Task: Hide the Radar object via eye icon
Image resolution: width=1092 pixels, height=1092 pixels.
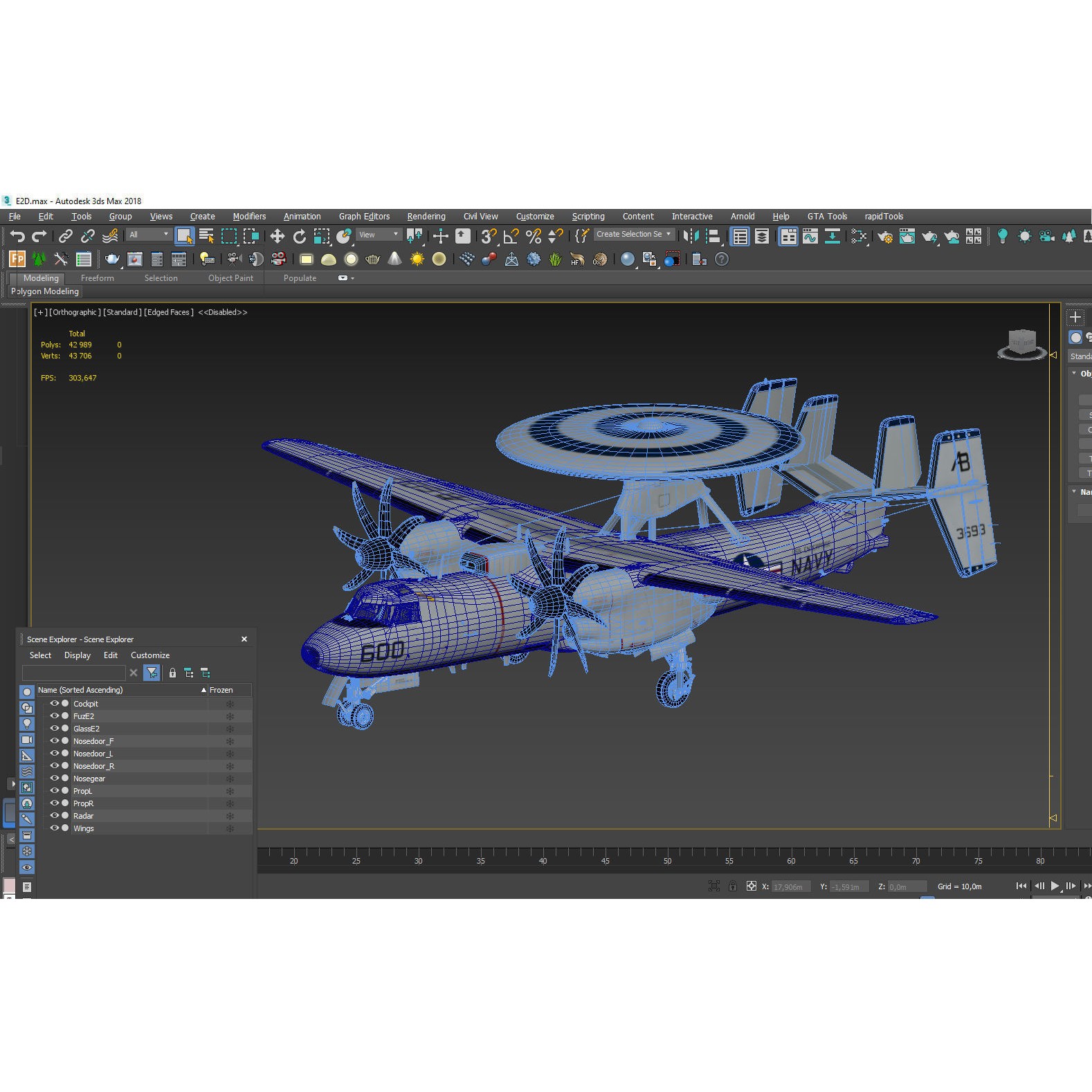Action: (x=54, y=816)
